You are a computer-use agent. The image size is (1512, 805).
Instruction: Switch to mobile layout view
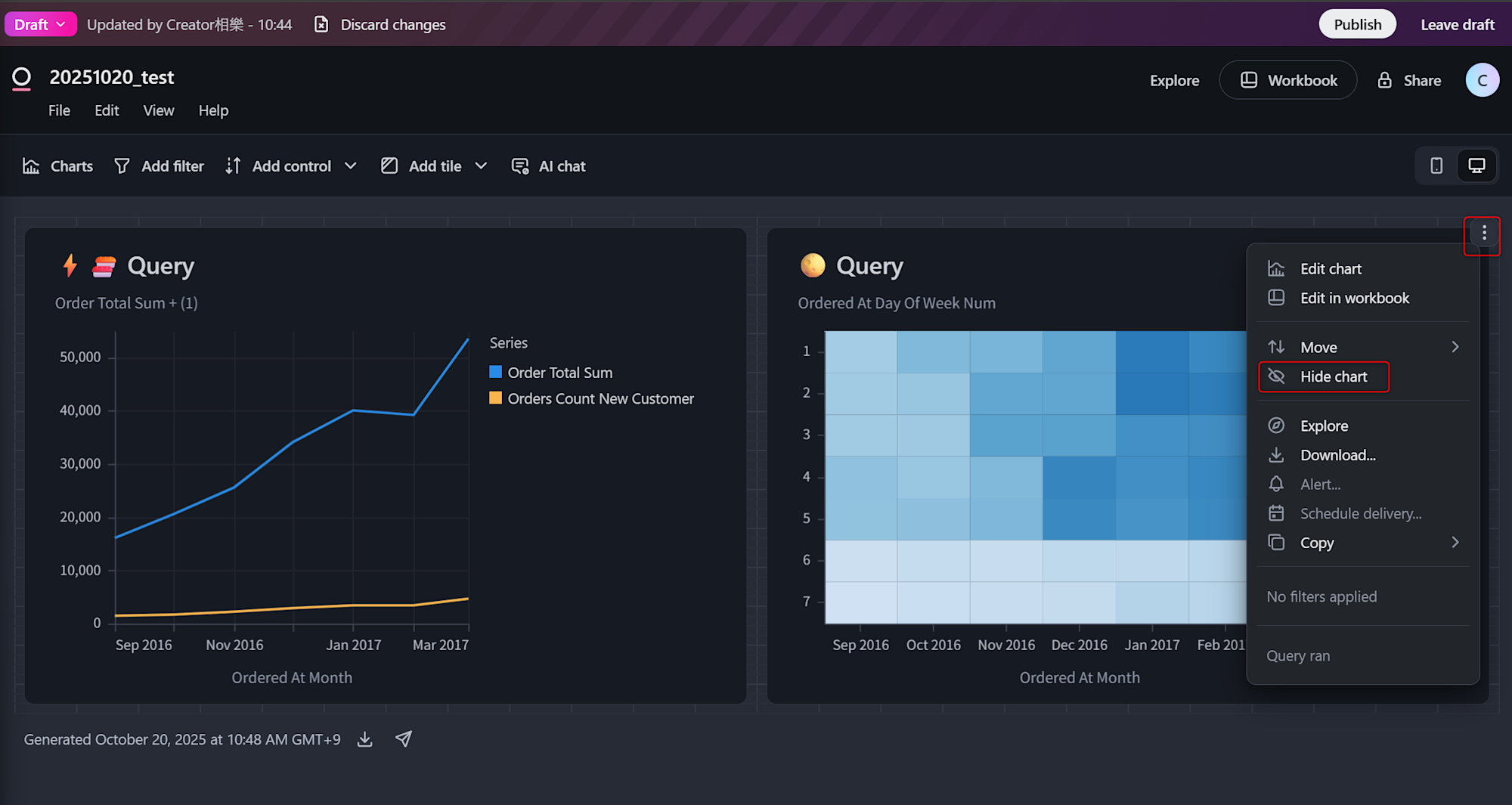[1436, 166]
